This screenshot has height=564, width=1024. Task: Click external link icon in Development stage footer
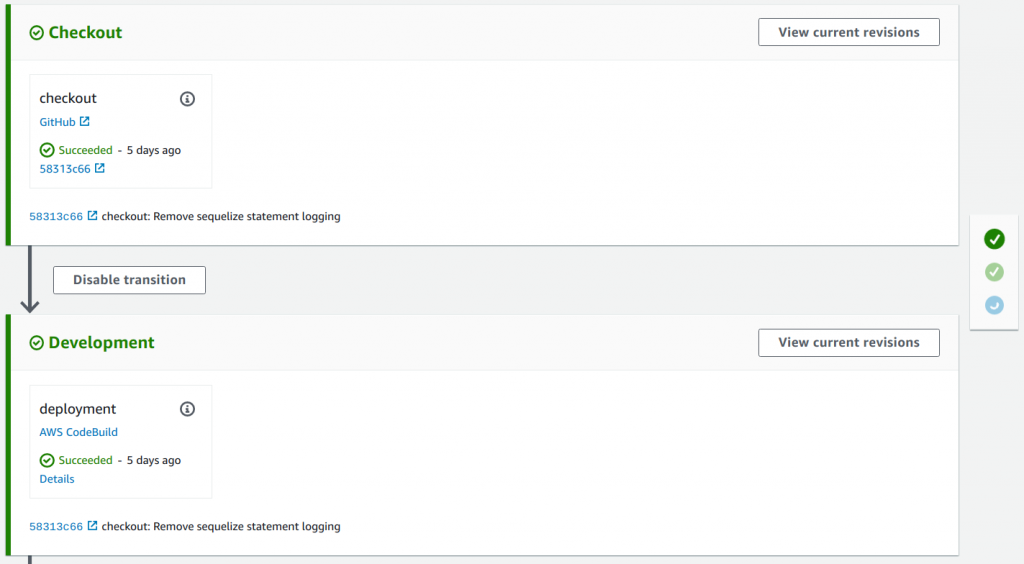pos(92,525)
